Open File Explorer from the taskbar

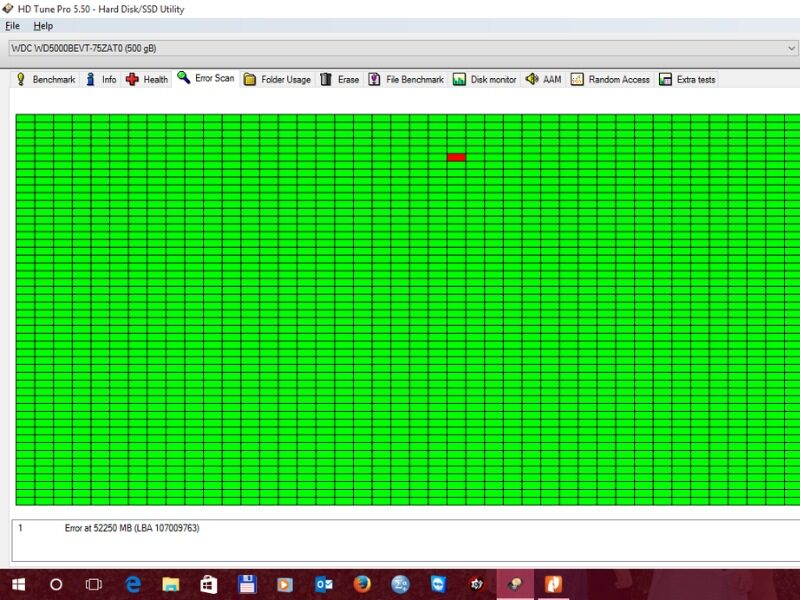(x=171, y=584)
